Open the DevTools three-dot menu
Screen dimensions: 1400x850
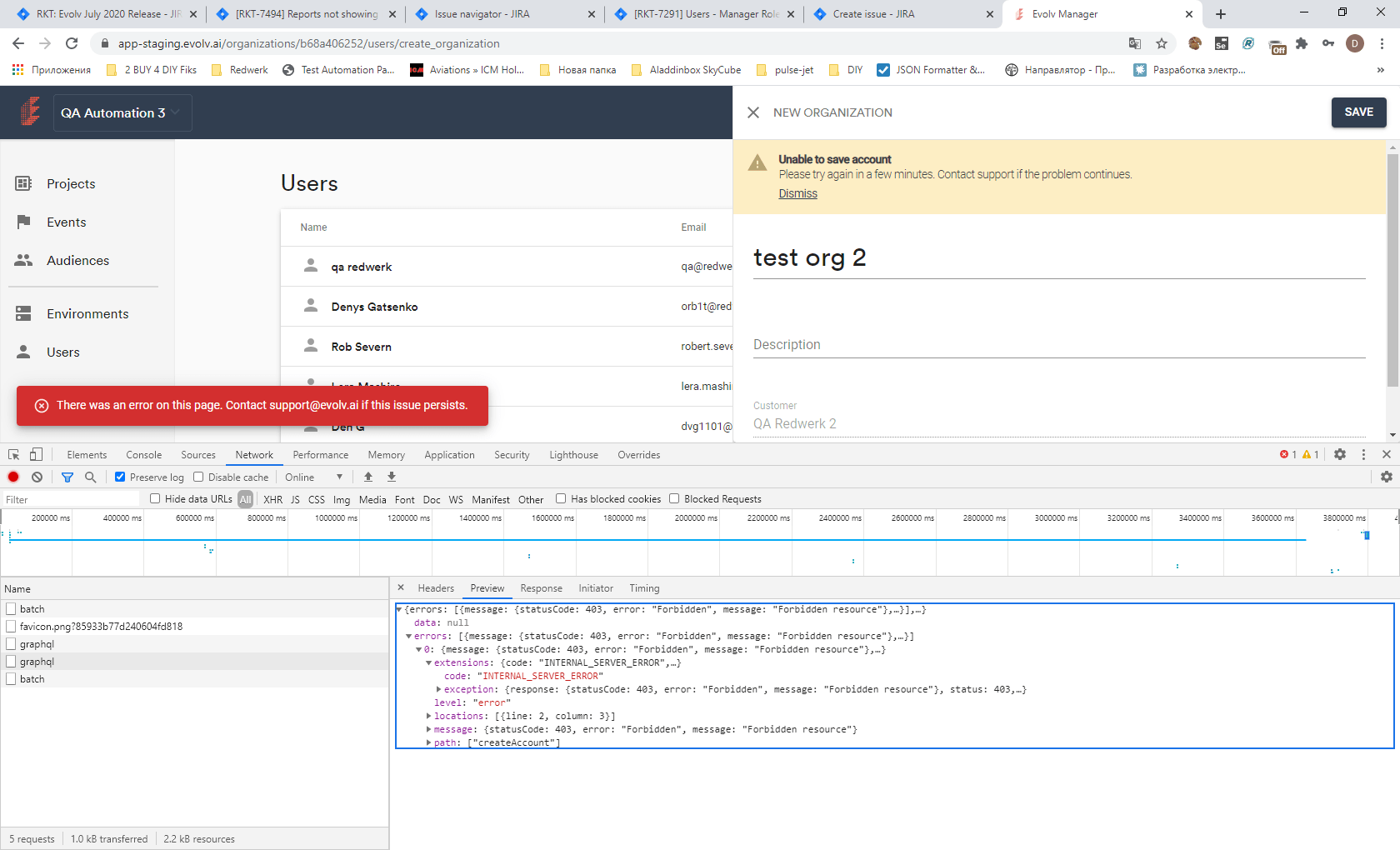(1363, 454)
